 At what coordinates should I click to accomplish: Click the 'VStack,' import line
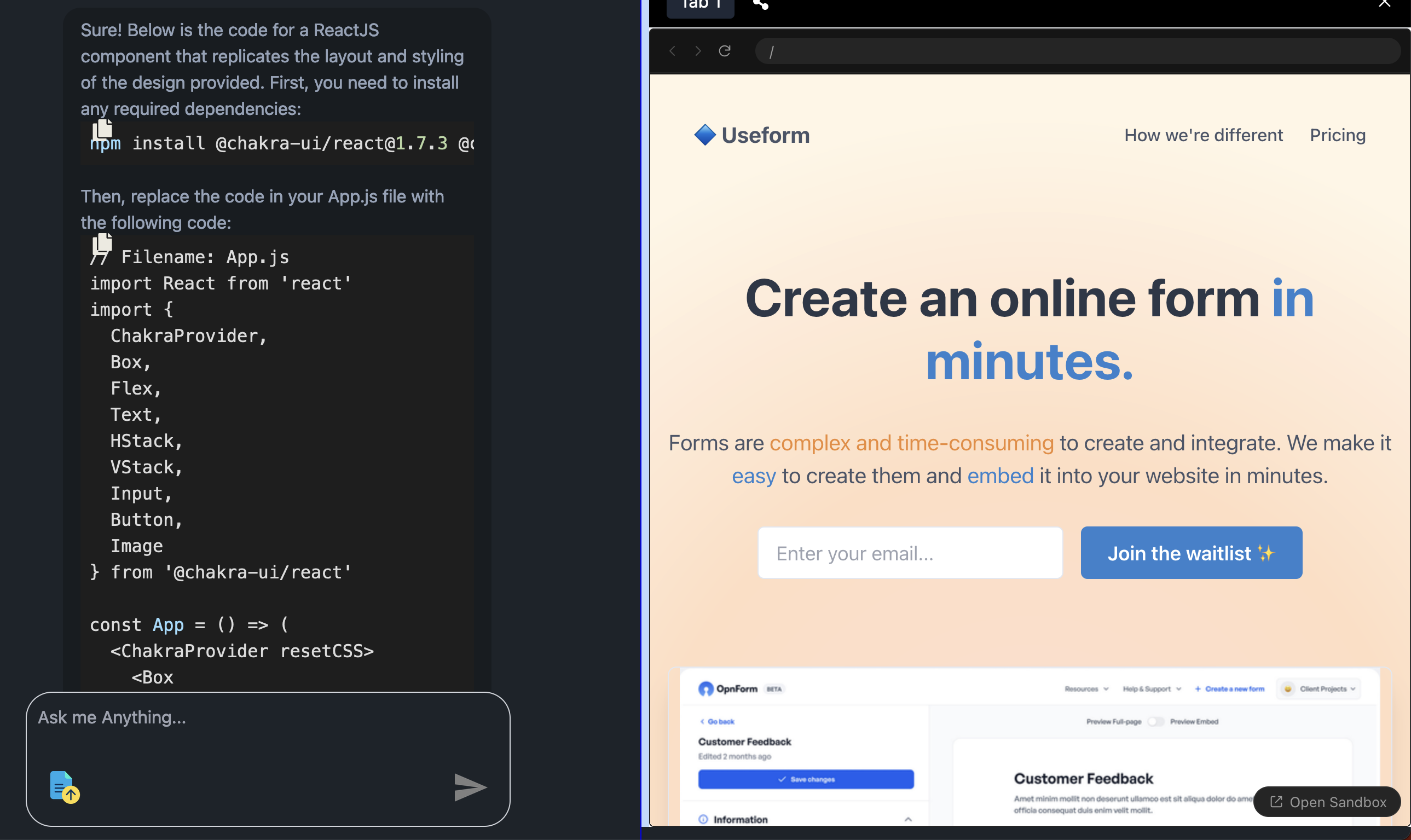pyautogui.click(x=147, y=467)
